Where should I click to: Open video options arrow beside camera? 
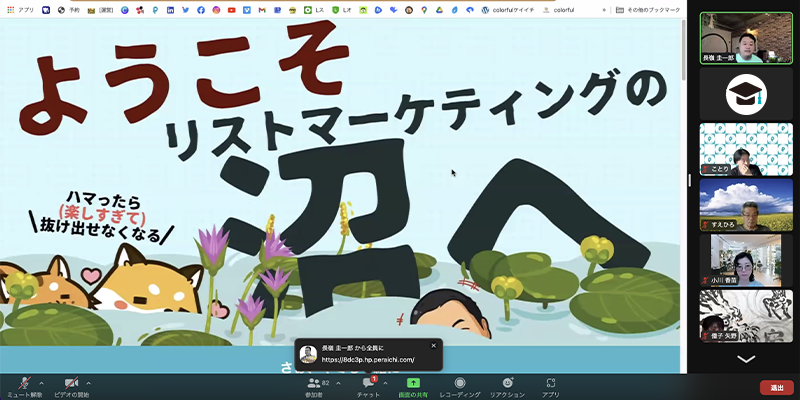click(89, 382)
